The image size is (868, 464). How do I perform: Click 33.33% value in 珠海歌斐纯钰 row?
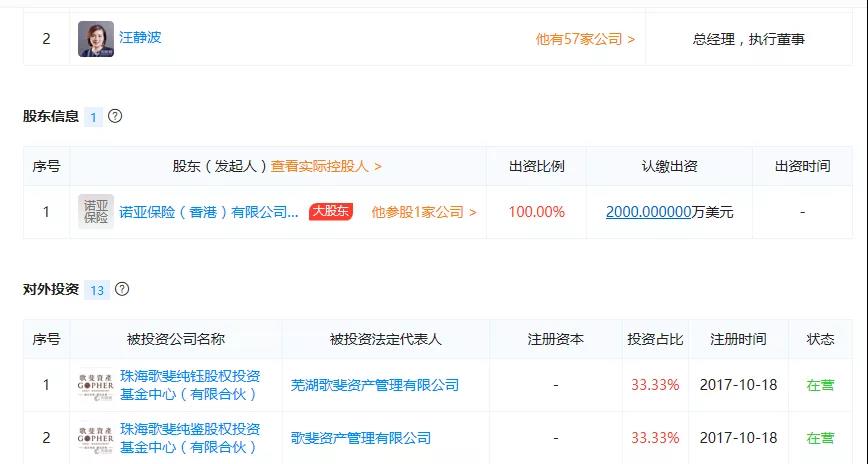tap(655, 385)
